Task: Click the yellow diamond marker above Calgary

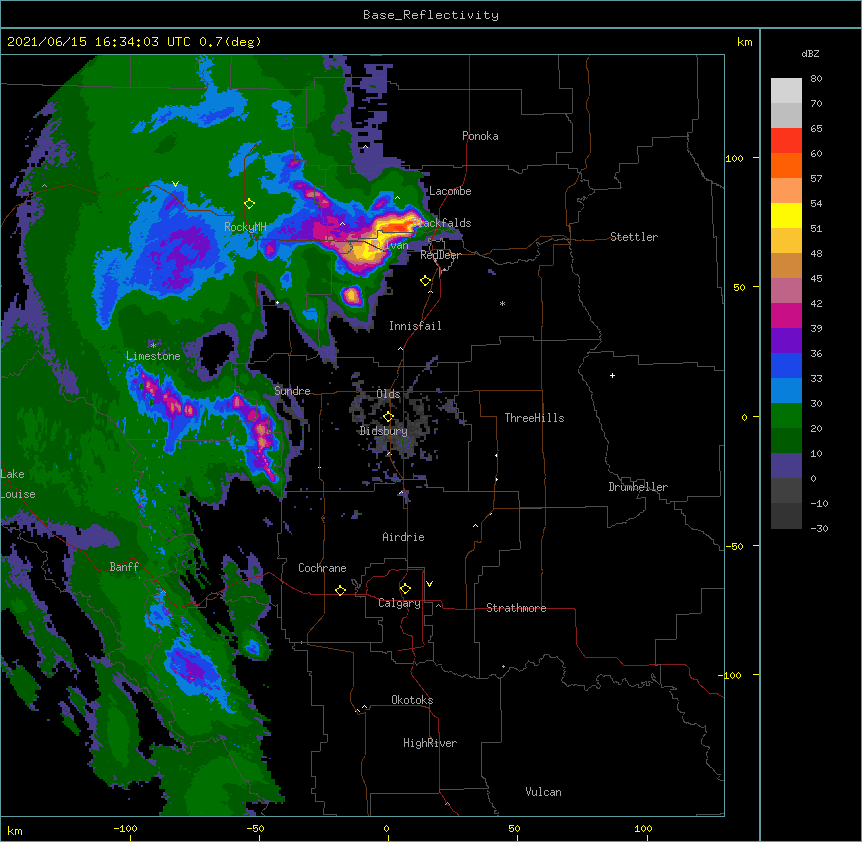Action: pos(405,589)
